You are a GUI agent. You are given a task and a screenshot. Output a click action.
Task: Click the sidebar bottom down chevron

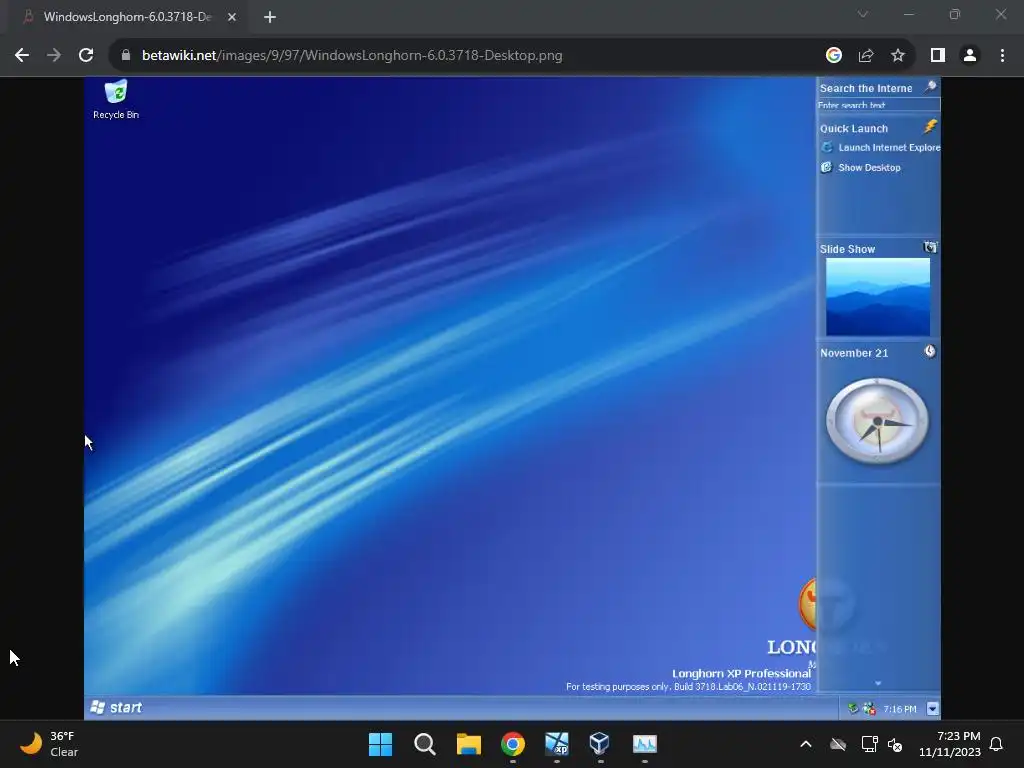(878, 683)
